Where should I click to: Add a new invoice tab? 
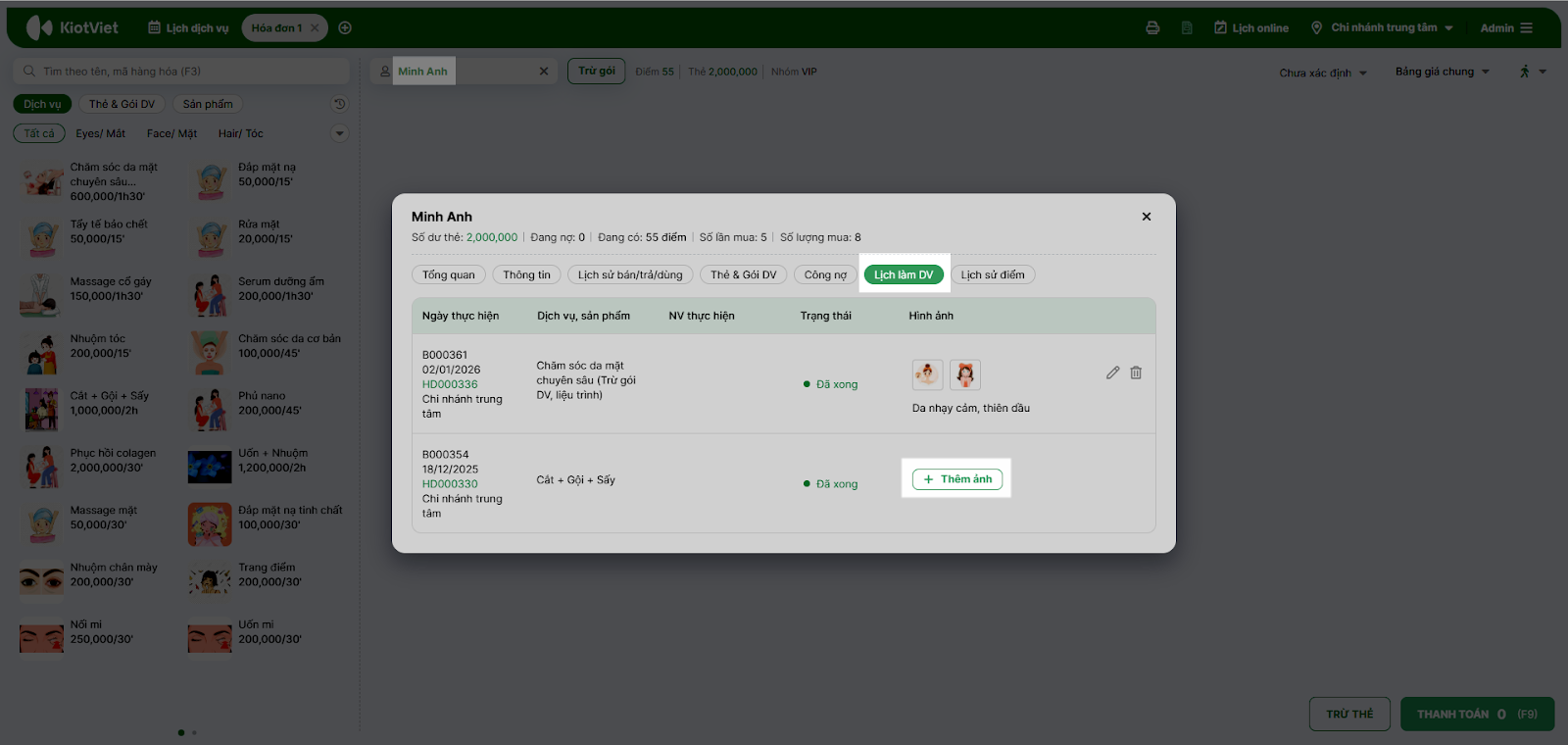(x=345, y=27)
